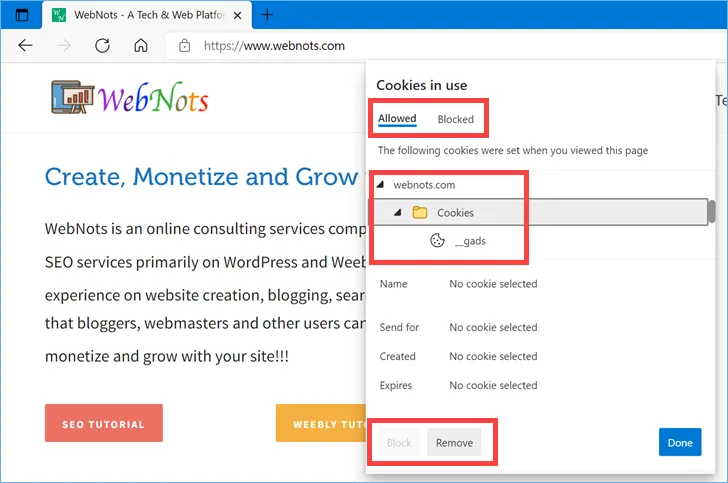
Task: Go to Home page icon
Action: (x=141, y=46)
